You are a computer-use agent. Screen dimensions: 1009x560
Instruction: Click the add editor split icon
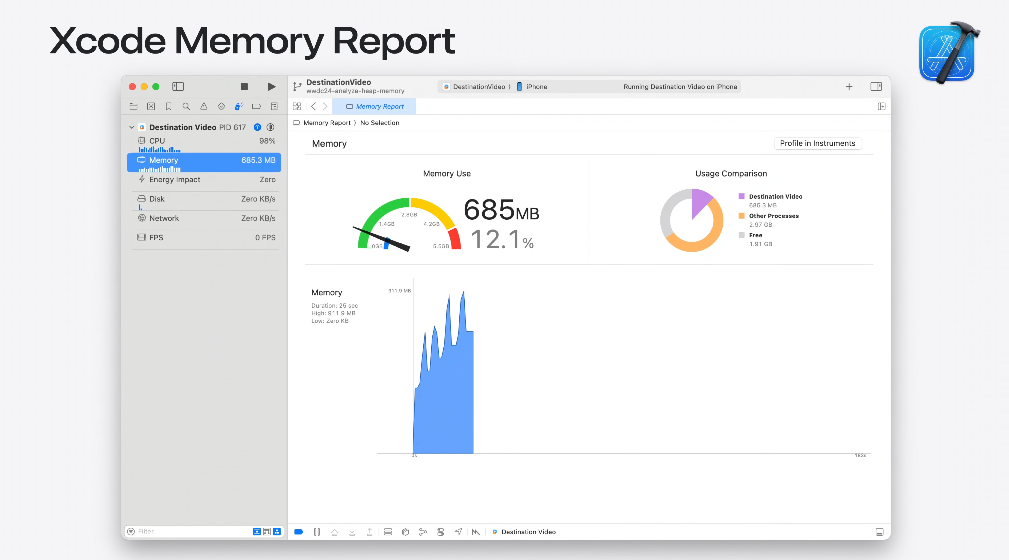pos(882,106)
